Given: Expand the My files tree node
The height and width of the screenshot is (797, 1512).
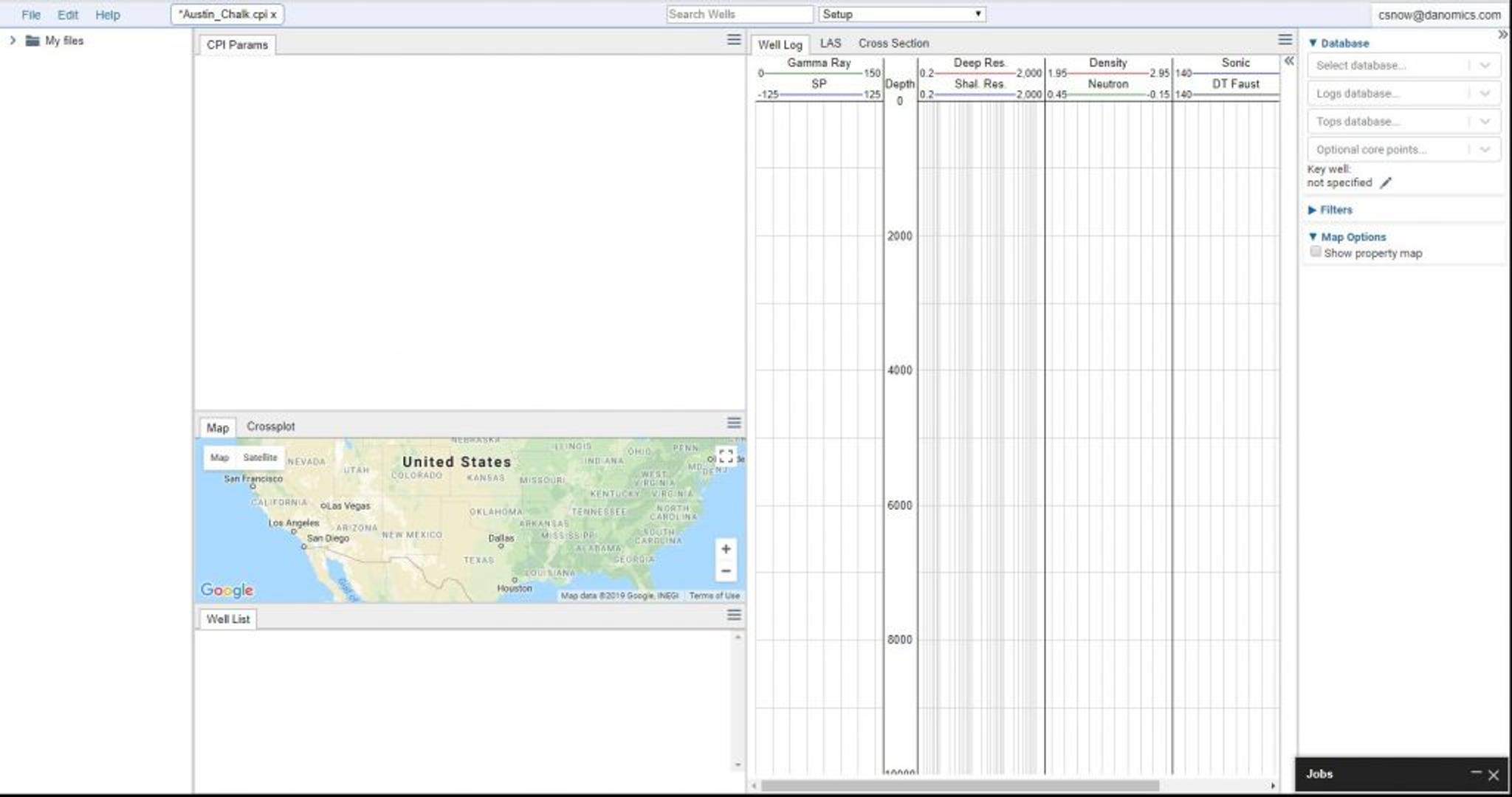Looking at the screenshot, I should point(13,41).
